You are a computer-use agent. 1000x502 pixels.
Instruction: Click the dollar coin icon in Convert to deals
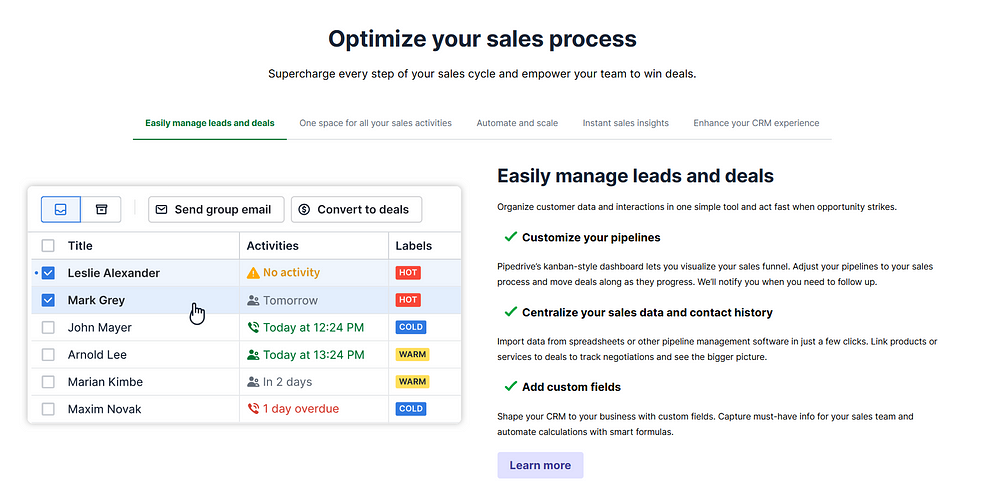[304, 209]
